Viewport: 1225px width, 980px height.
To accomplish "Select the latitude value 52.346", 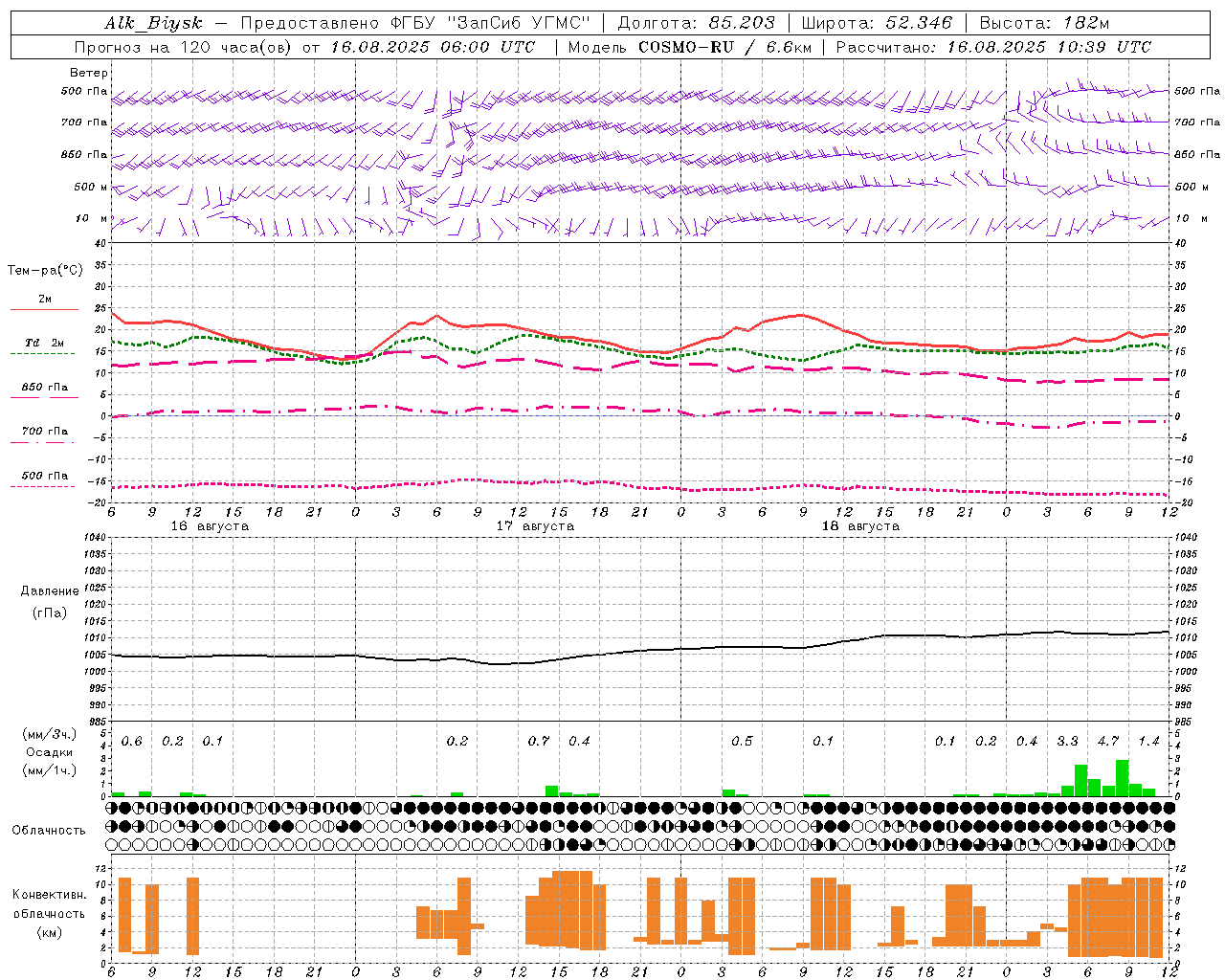I will point(919,23).
